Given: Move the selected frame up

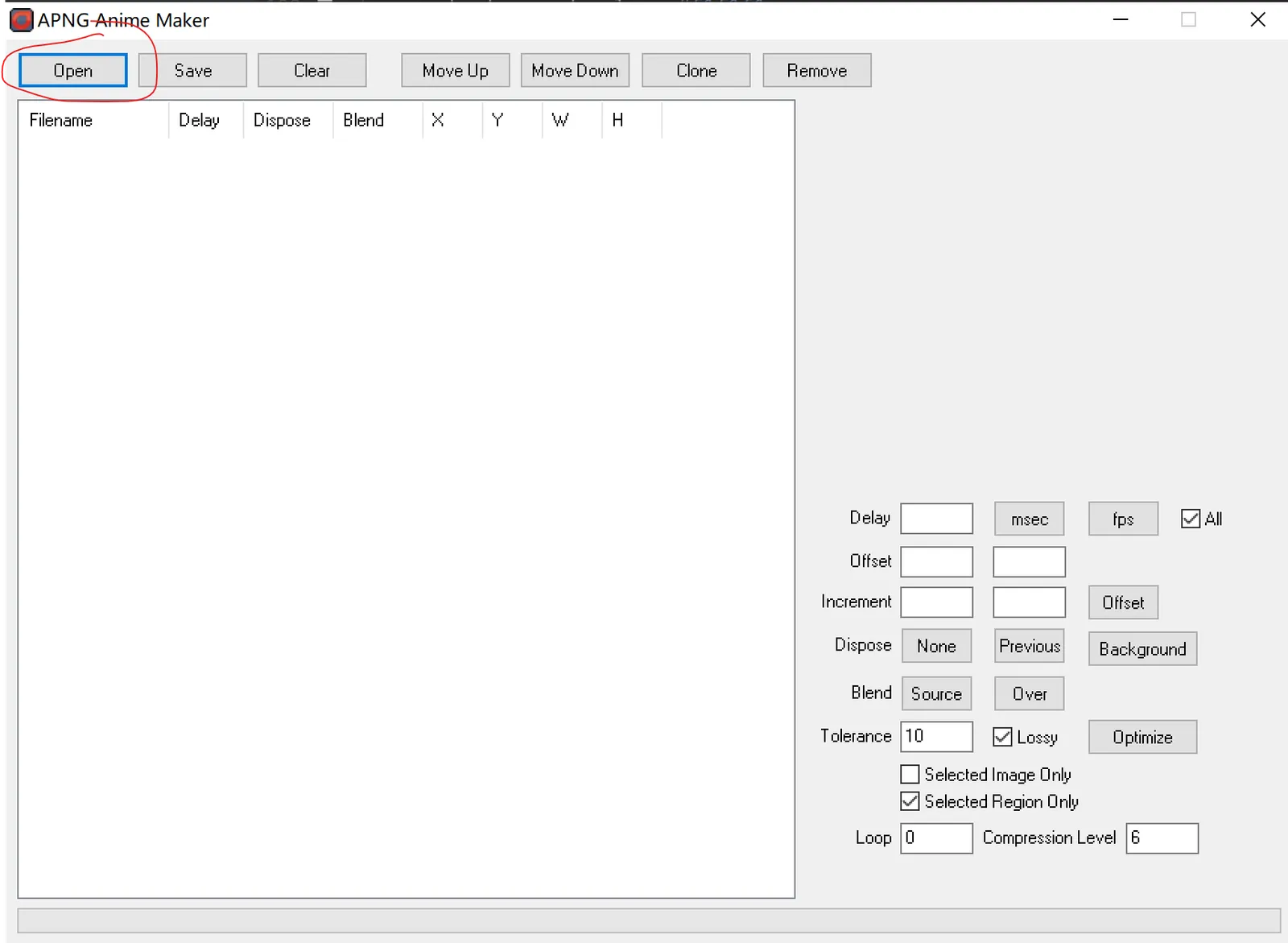Looking at the screenshot, I should pyautogui.click(x=455, y=71).
